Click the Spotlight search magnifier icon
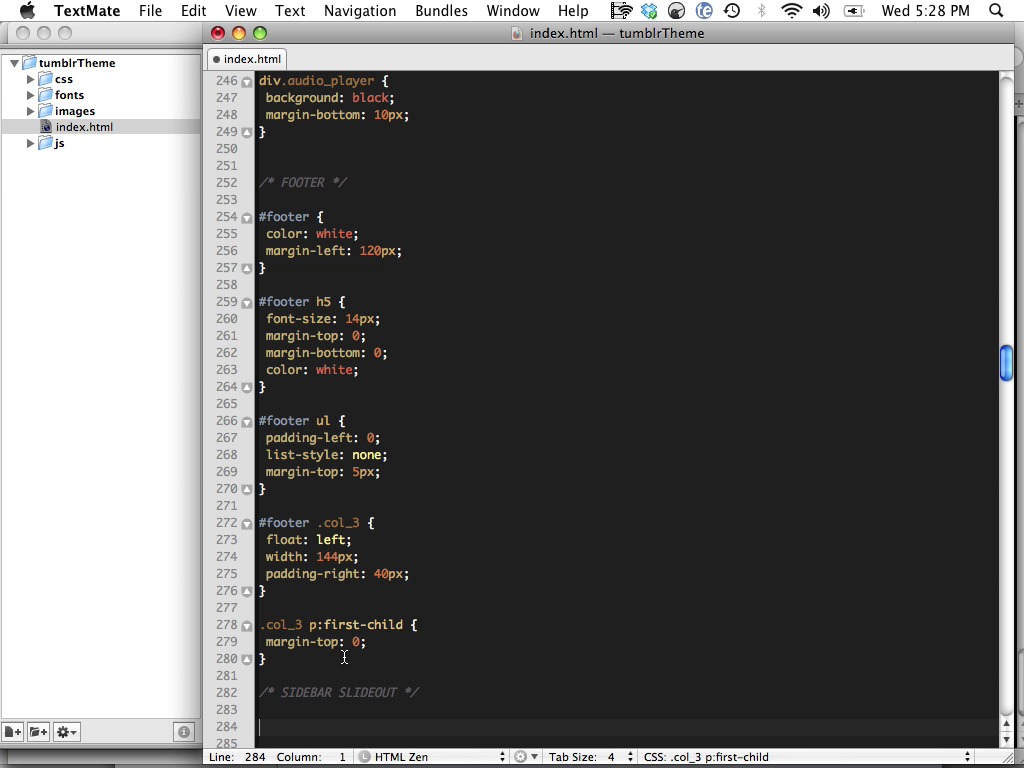Screen dimensions: 1024x768 coord(995,10)
